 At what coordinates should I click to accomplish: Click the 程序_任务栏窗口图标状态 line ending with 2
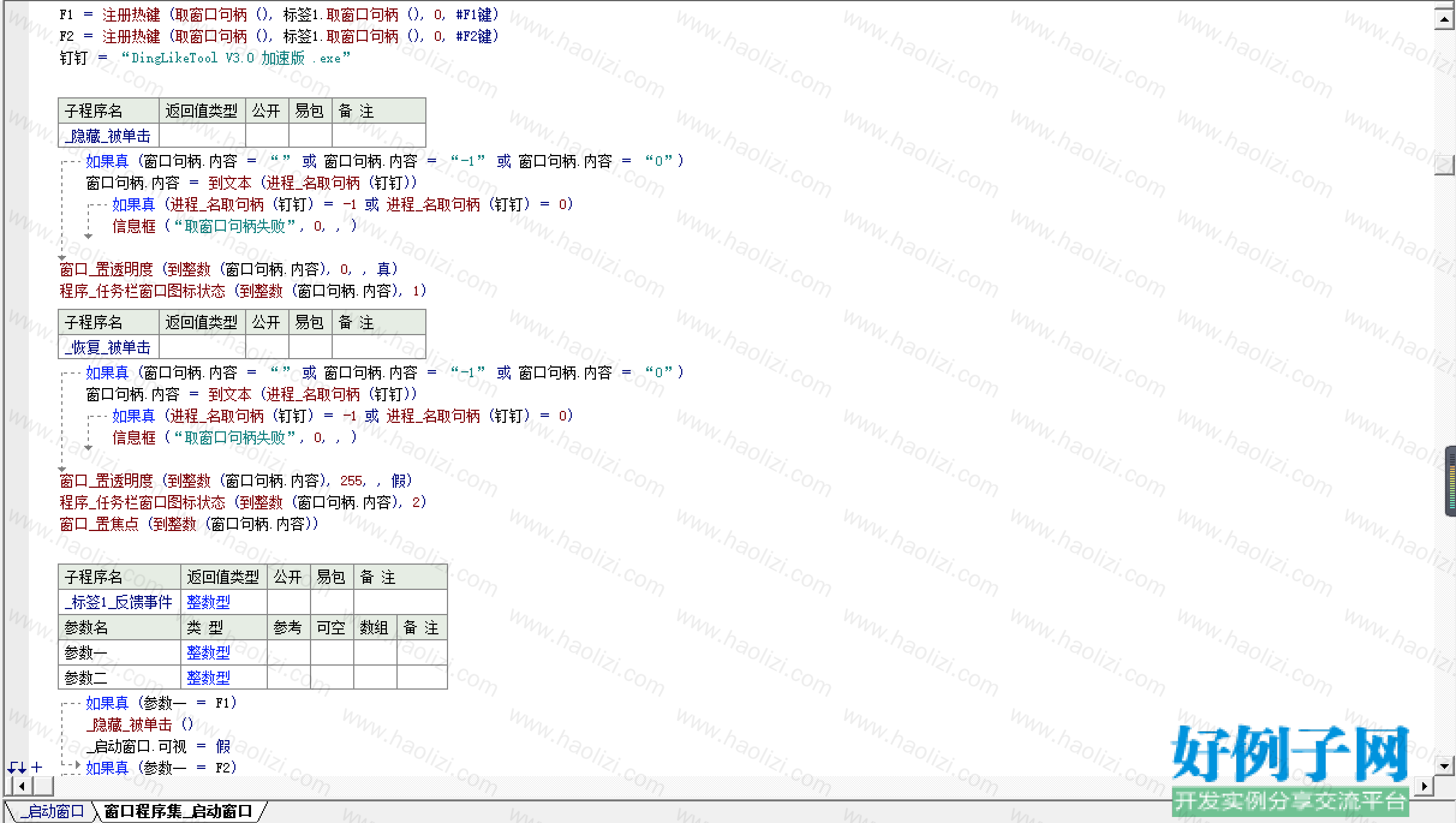[243, 502]
